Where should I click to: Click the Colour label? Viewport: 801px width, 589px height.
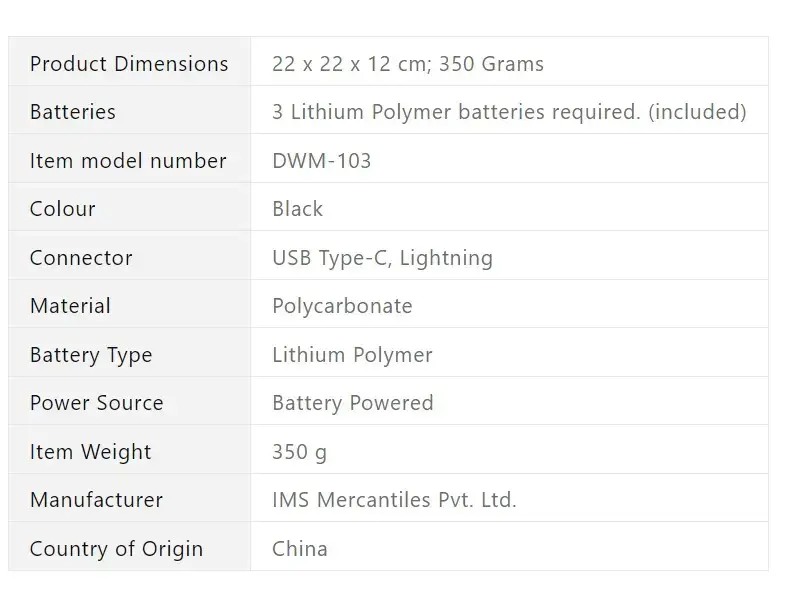point(62,209)
